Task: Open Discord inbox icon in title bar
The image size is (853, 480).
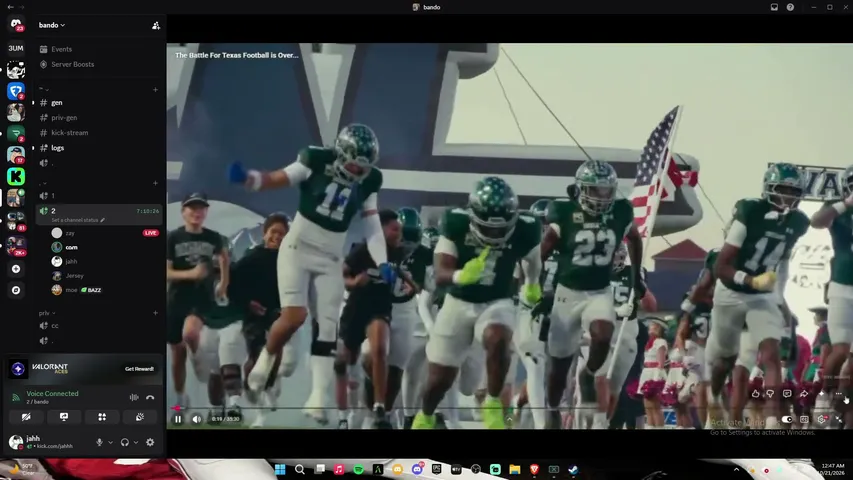Action: (774, 7)
